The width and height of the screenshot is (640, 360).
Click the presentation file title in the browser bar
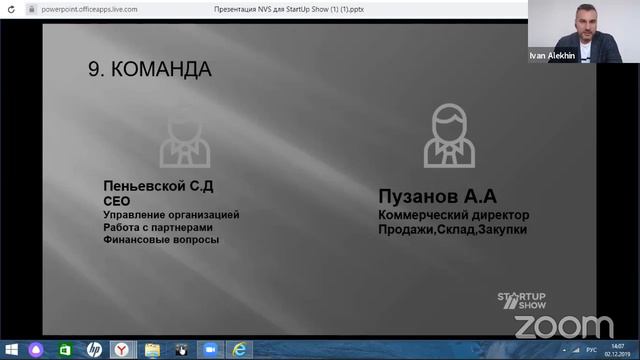[x=289, y=9]
